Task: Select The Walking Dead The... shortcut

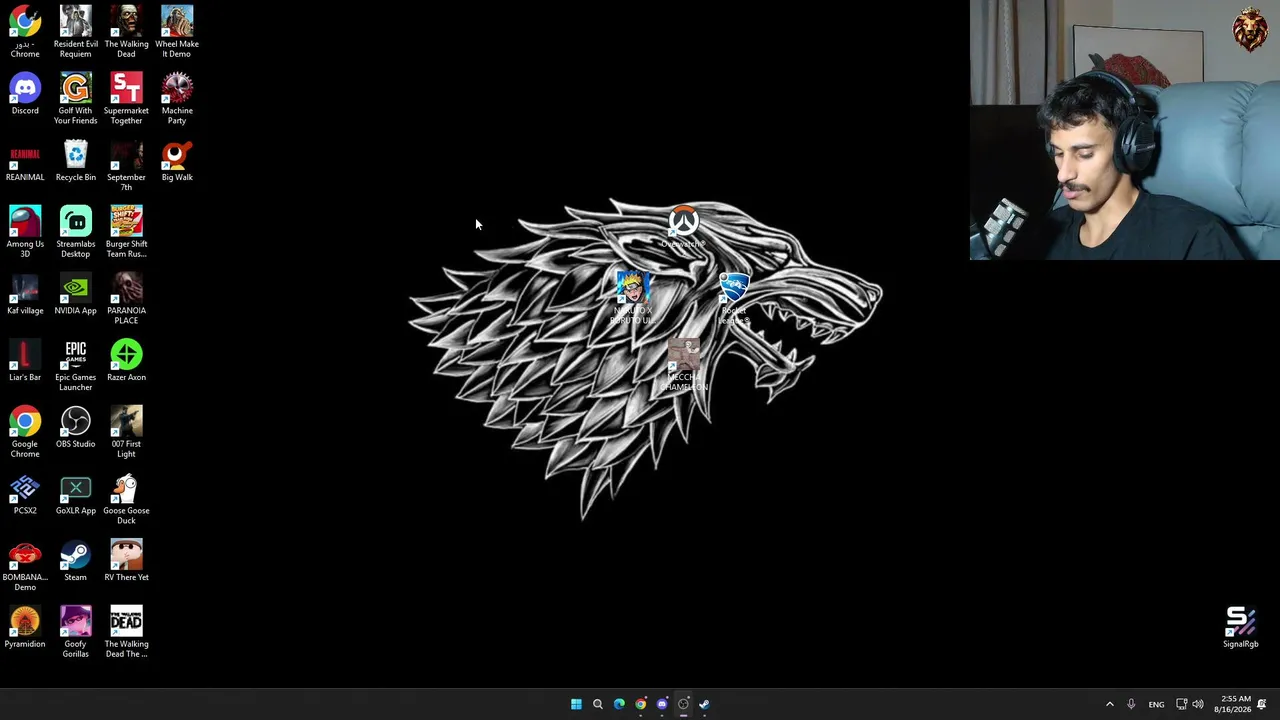Action: tap(126, 633)
